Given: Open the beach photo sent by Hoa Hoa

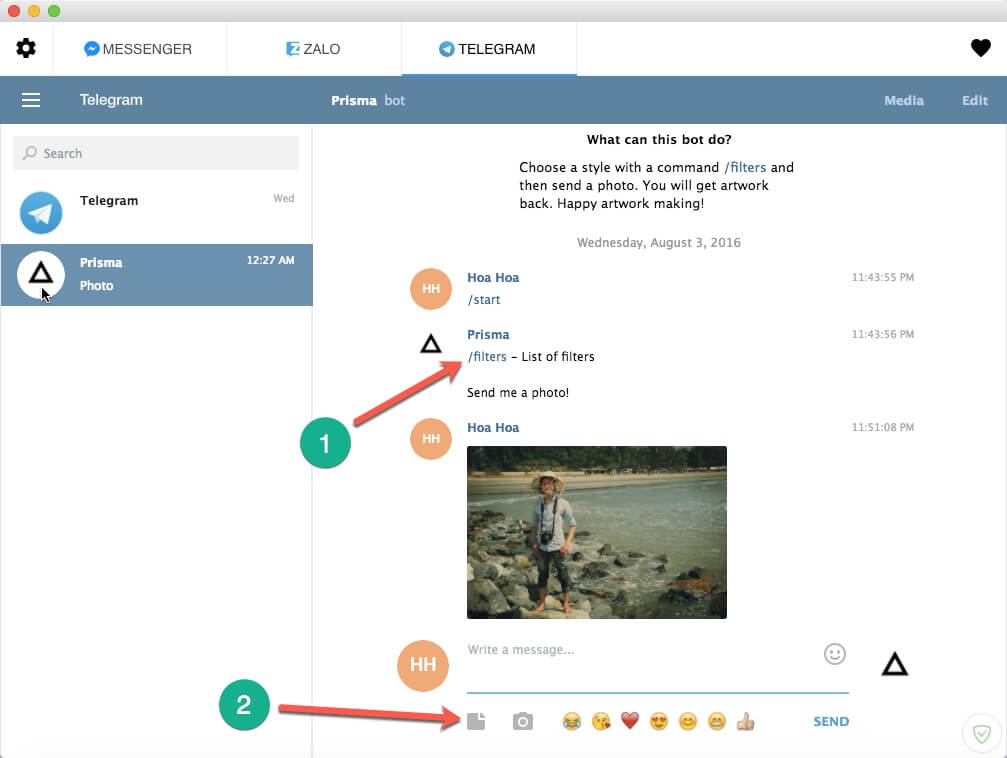Looking at the screenshot, I should (x=597, y=533).
